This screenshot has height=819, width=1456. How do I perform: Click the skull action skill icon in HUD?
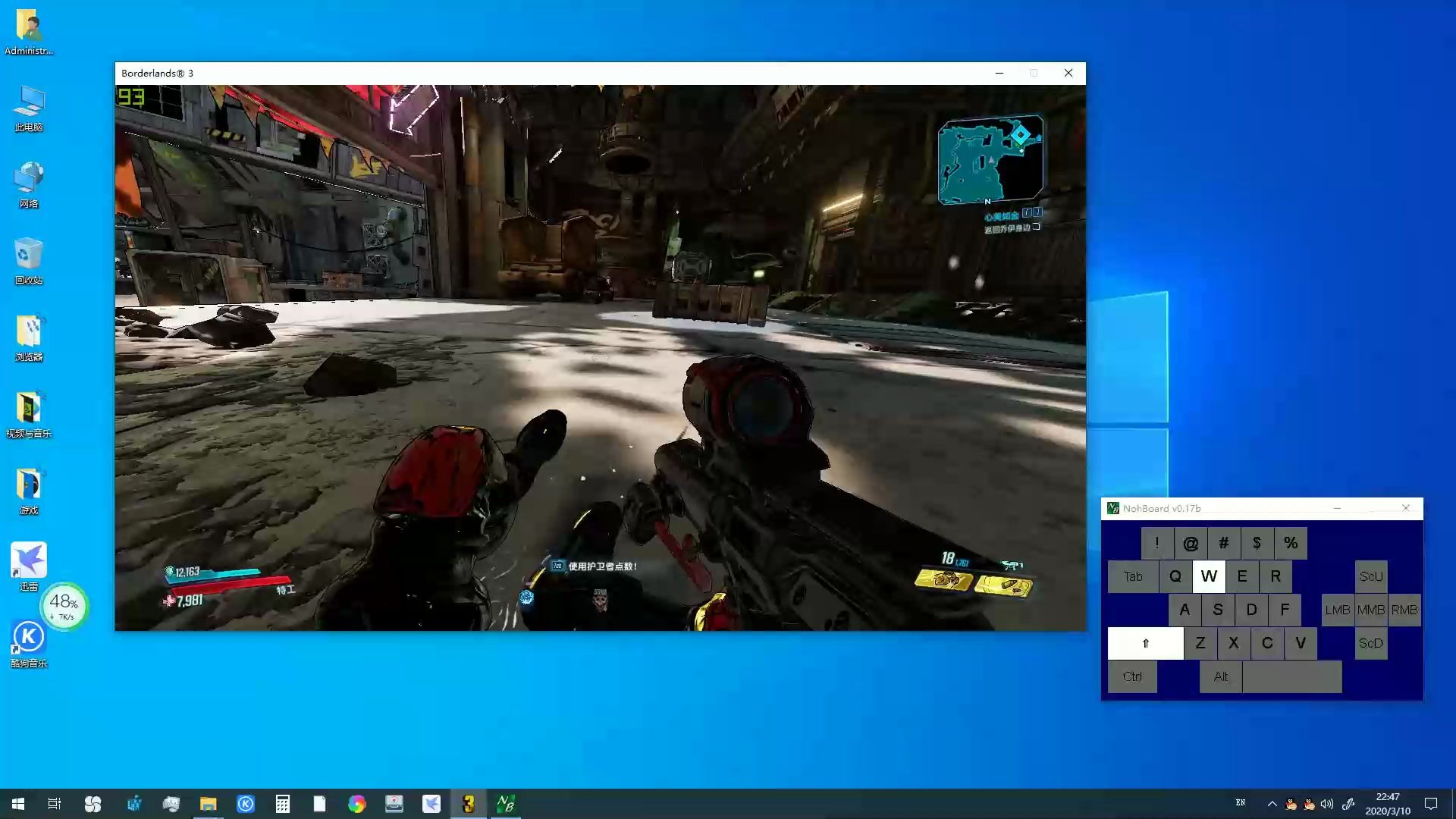[x=600, y=600]
